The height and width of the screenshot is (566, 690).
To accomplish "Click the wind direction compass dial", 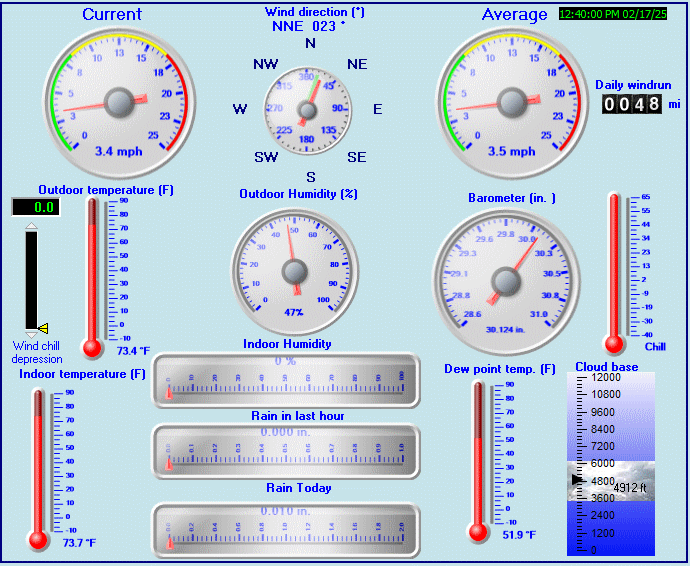I will coord(310,108).
